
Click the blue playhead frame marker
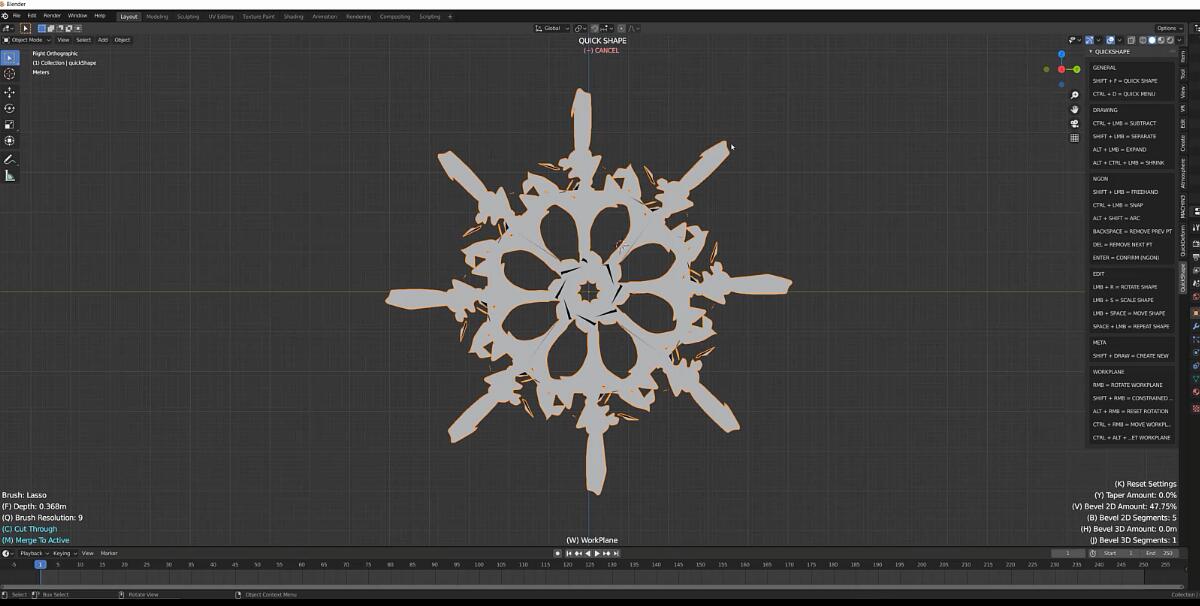40,565
